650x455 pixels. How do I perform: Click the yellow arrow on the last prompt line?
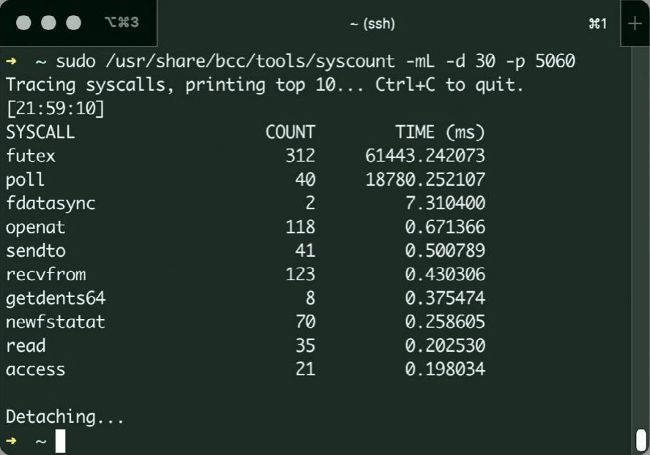[11, 441]
